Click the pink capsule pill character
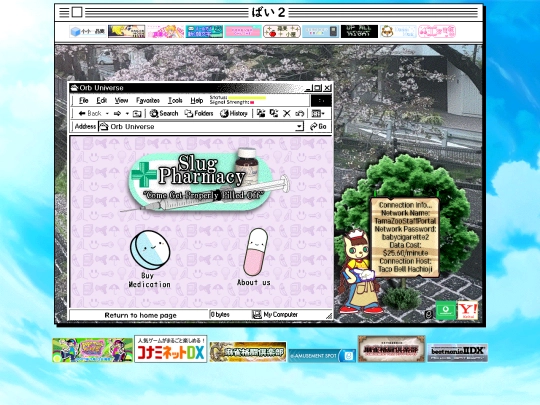Screen dimensions: 540x405 (x=256, y=252)
